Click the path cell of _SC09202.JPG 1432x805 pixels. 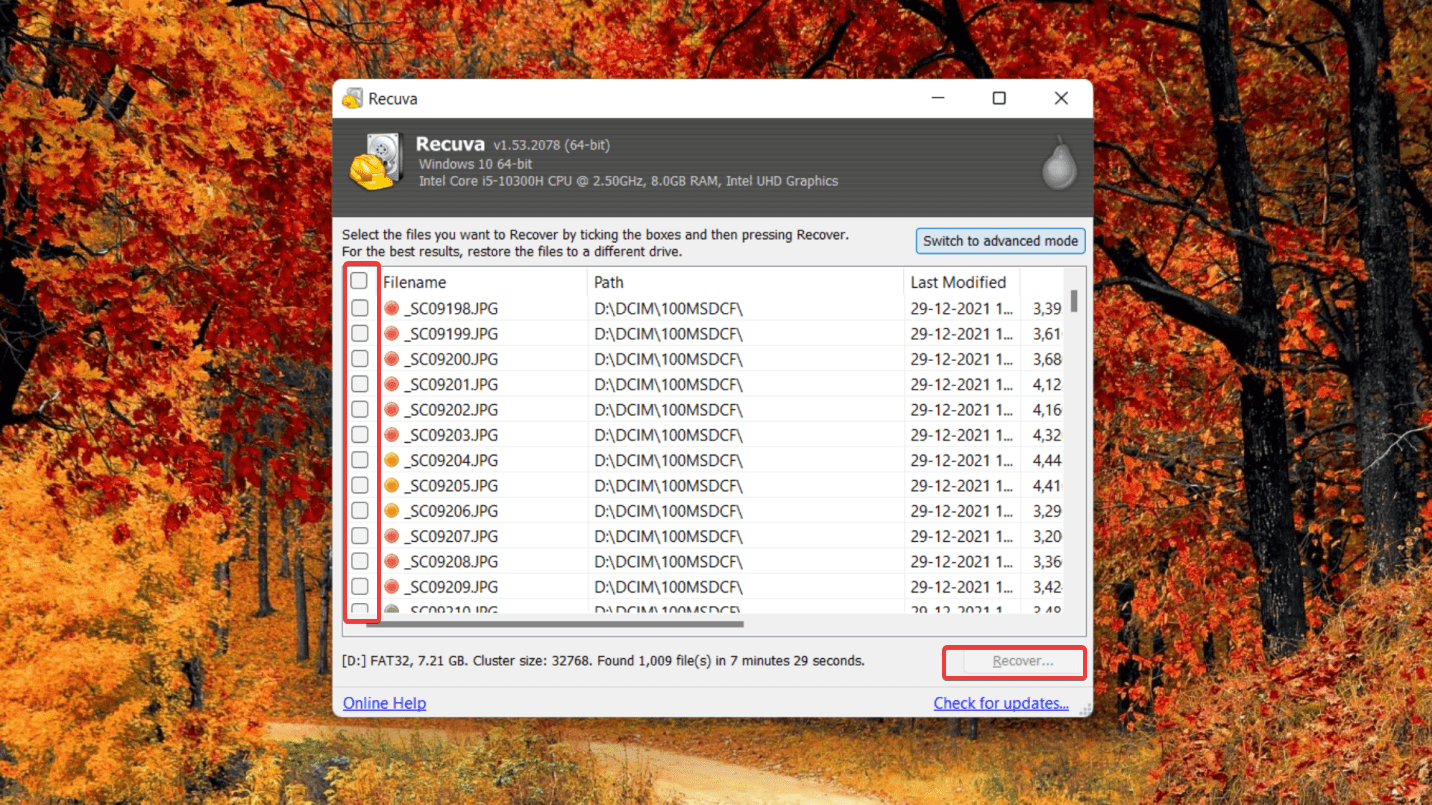[669, 409]
